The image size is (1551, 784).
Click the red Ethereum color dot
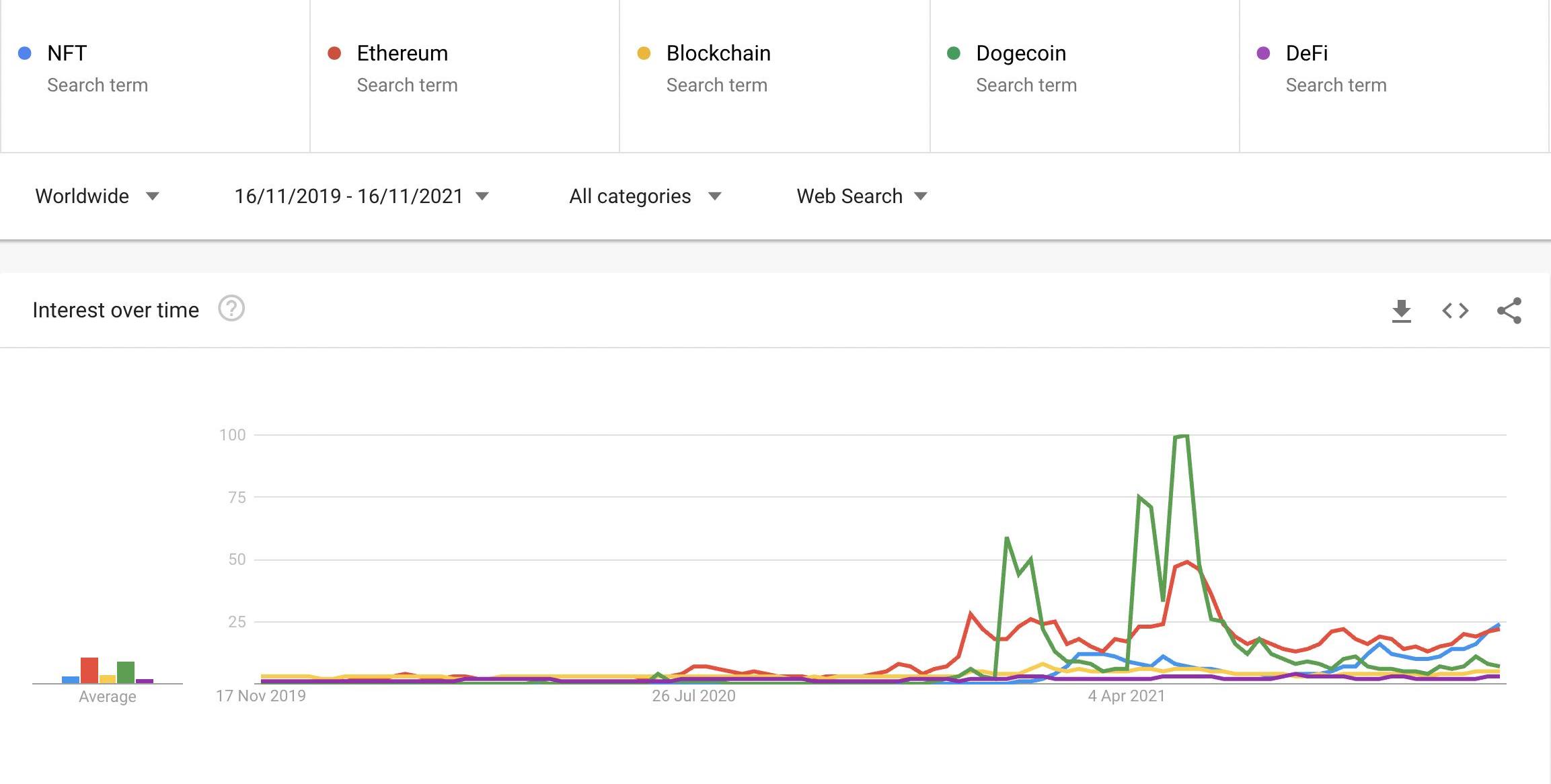[334, 53]
